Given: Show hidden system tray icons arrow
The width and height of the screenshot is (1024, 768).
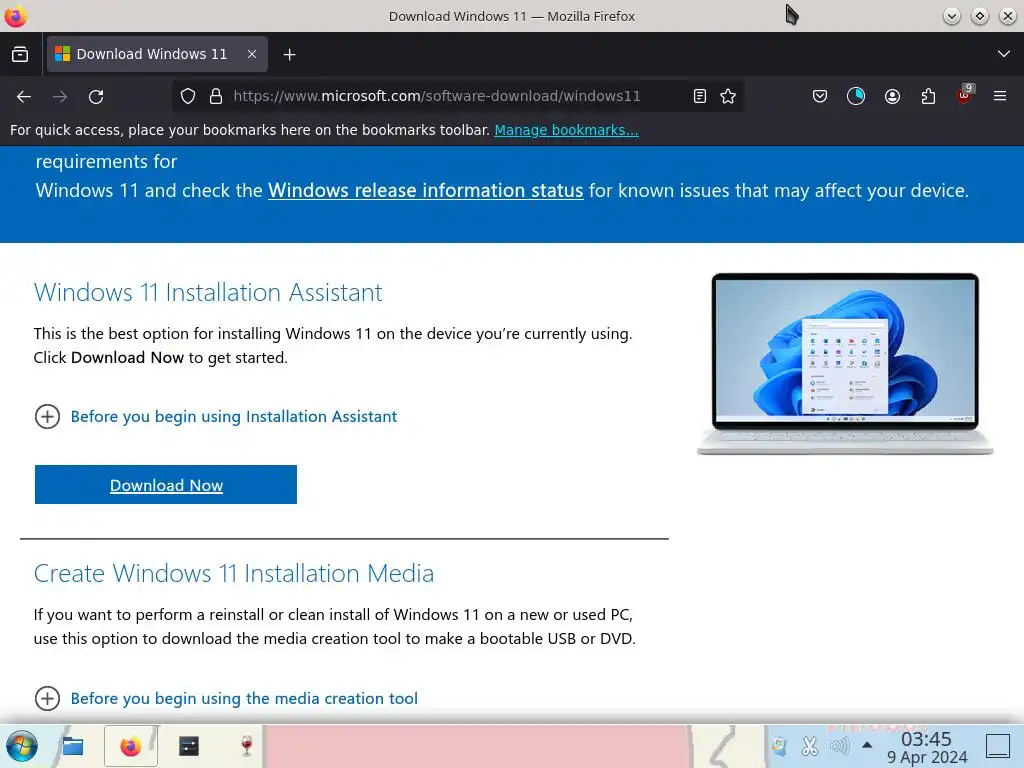Looking at the screenshot, I should coord(867,744).
